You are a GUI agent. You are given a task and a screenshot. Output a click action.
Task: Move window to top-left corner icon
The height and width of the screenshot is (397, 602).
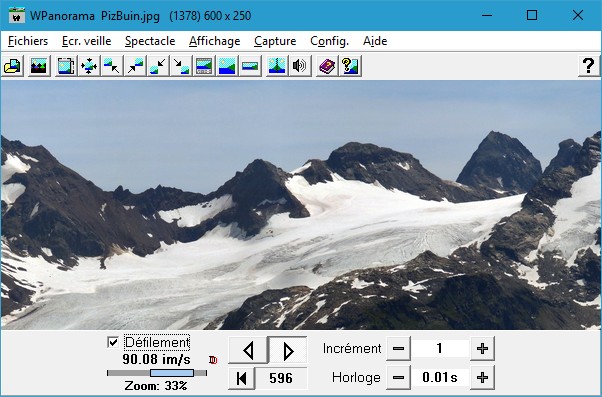pos(112,66)
